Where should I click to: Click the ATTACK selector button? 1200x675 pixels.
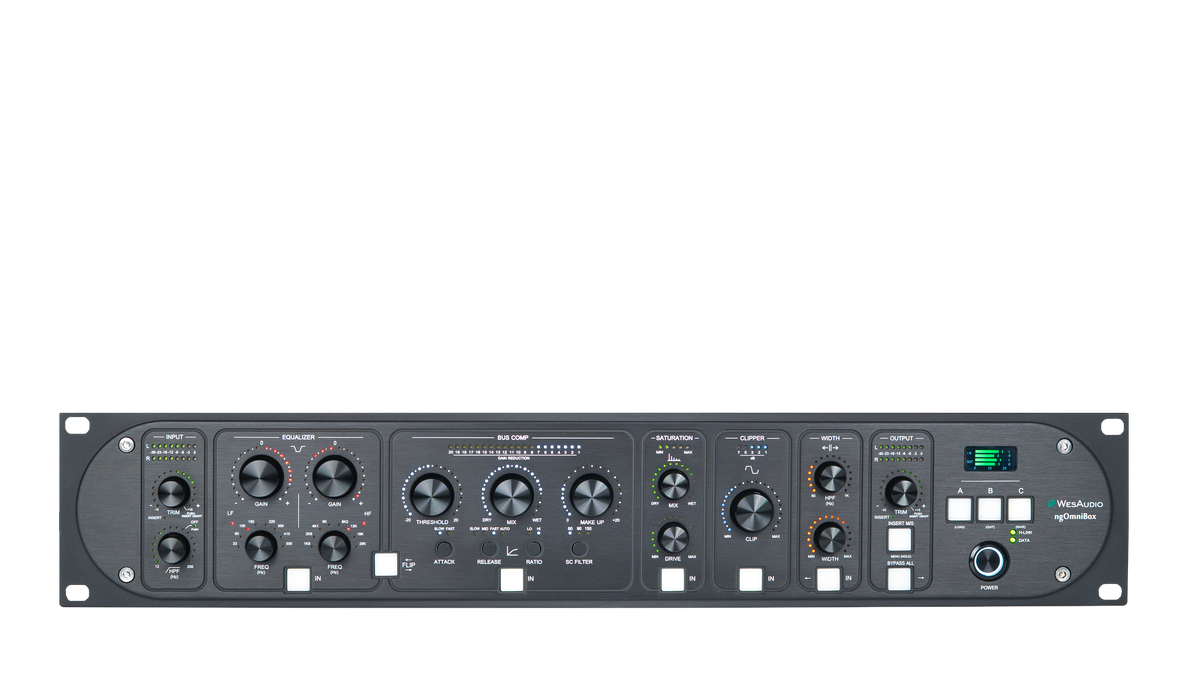[x=444, y=549]
